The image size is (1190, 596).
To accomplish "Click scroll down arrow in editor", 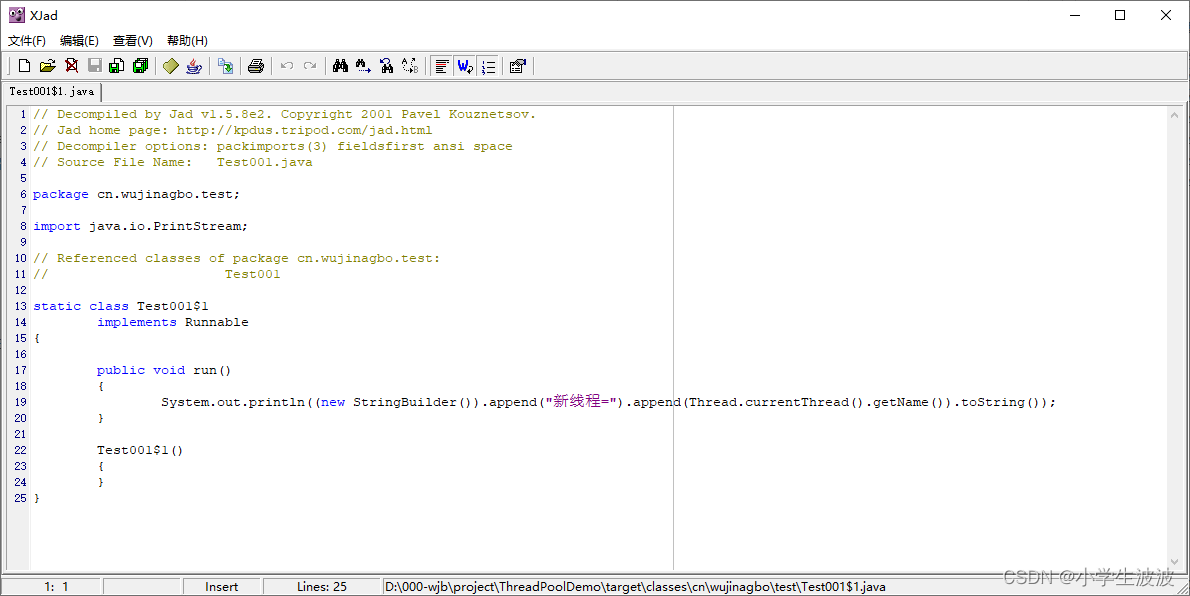I will click(x=1174, y=562).
